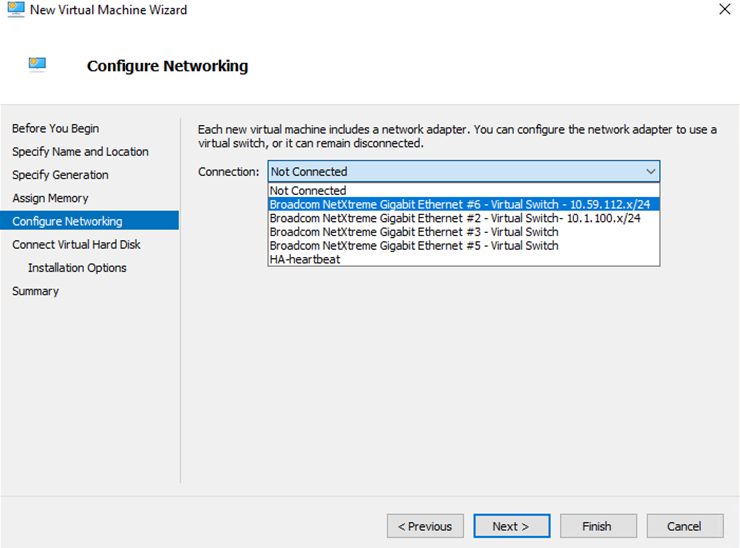Open the Assign Memory step
The width and height of the screenshot is (740, 548).
50,198
